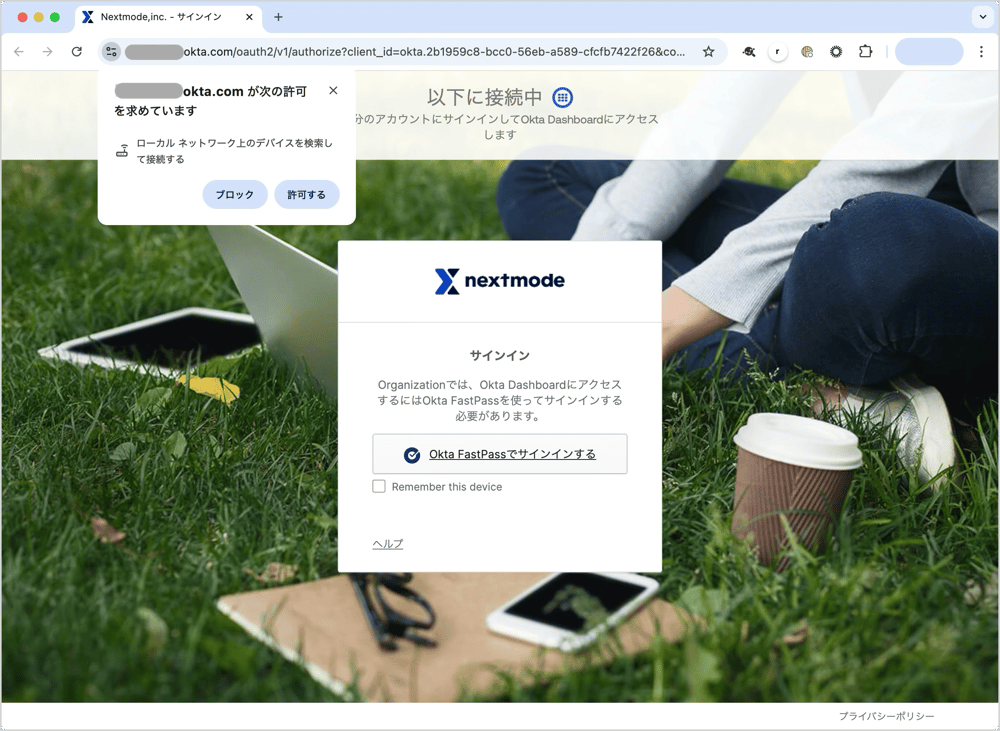The height and width of the screenshot is (731, 1000).
Task: Click the browser back arrow
Action: coord(19,52)
